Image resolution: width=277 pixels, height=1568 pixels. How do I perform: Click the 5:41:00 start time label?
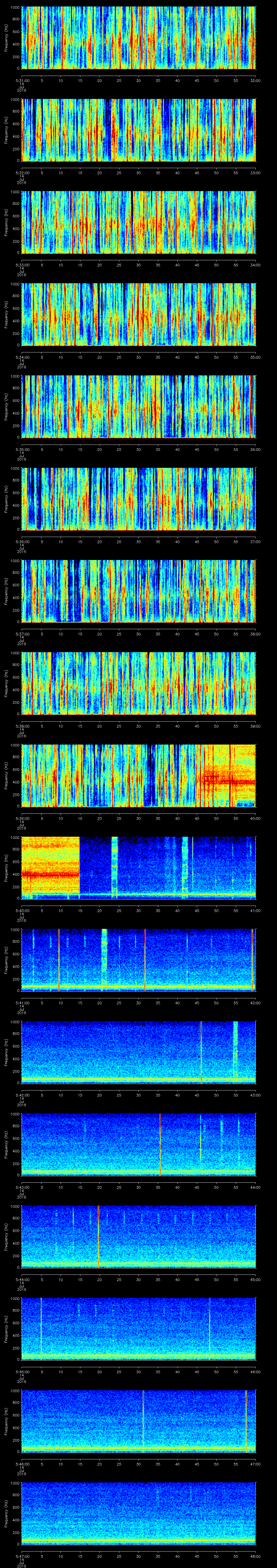(x=22, y=1003)
